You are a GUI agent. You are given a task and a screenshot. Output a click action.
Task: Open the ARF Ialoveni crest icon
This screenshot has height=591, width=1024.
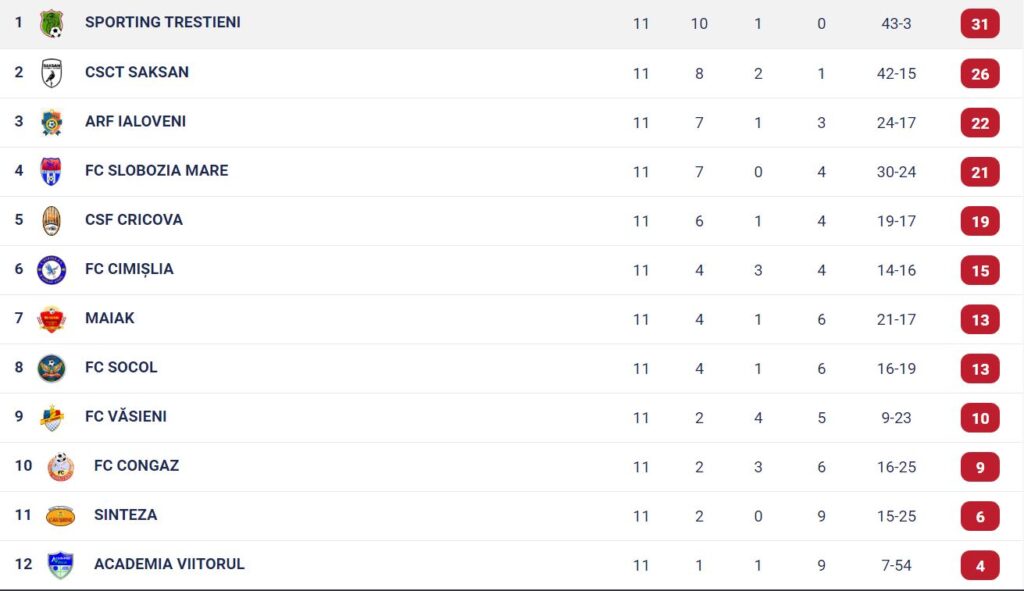pyautogui.click(x=51, y=122)
